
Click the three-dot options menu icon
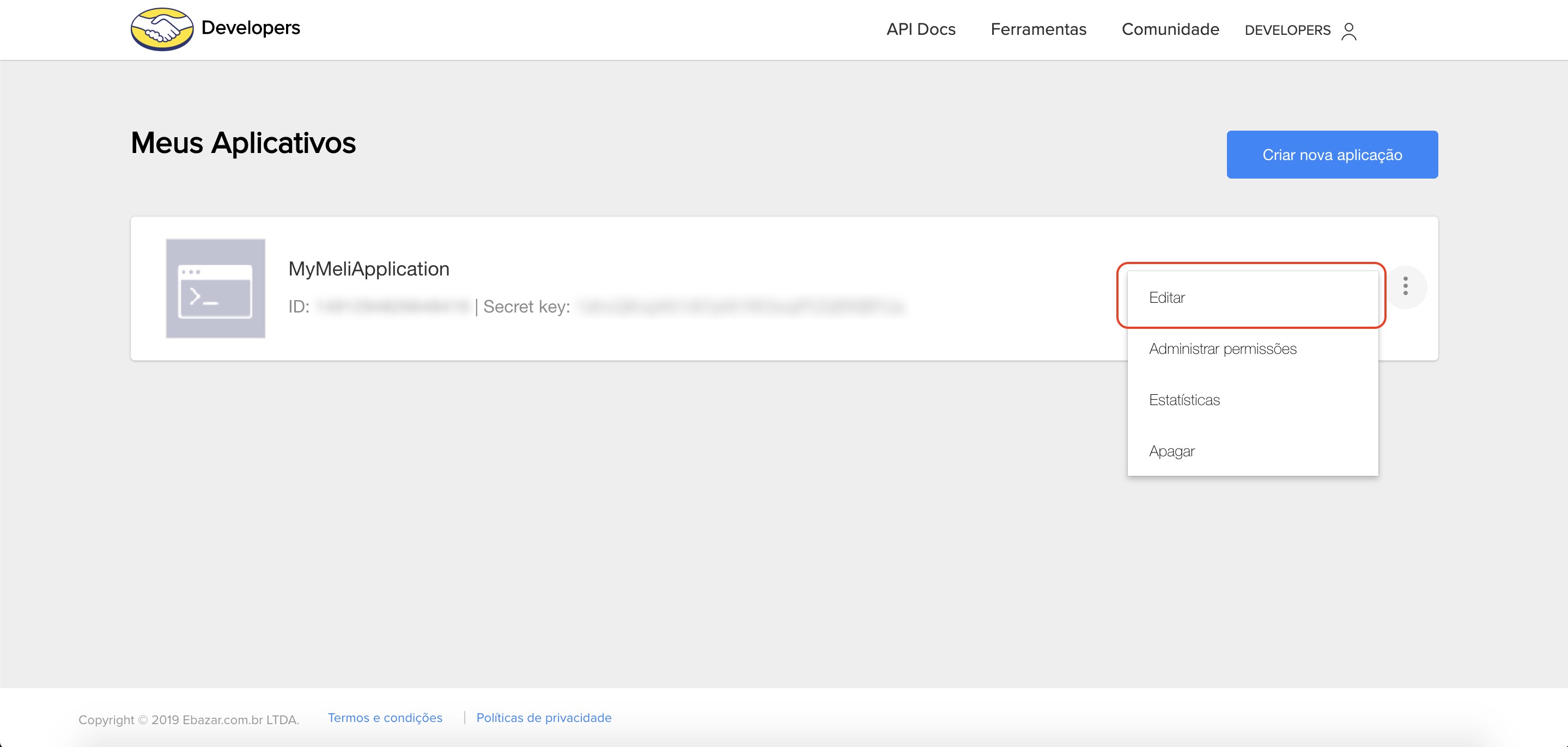point(1406,286)
